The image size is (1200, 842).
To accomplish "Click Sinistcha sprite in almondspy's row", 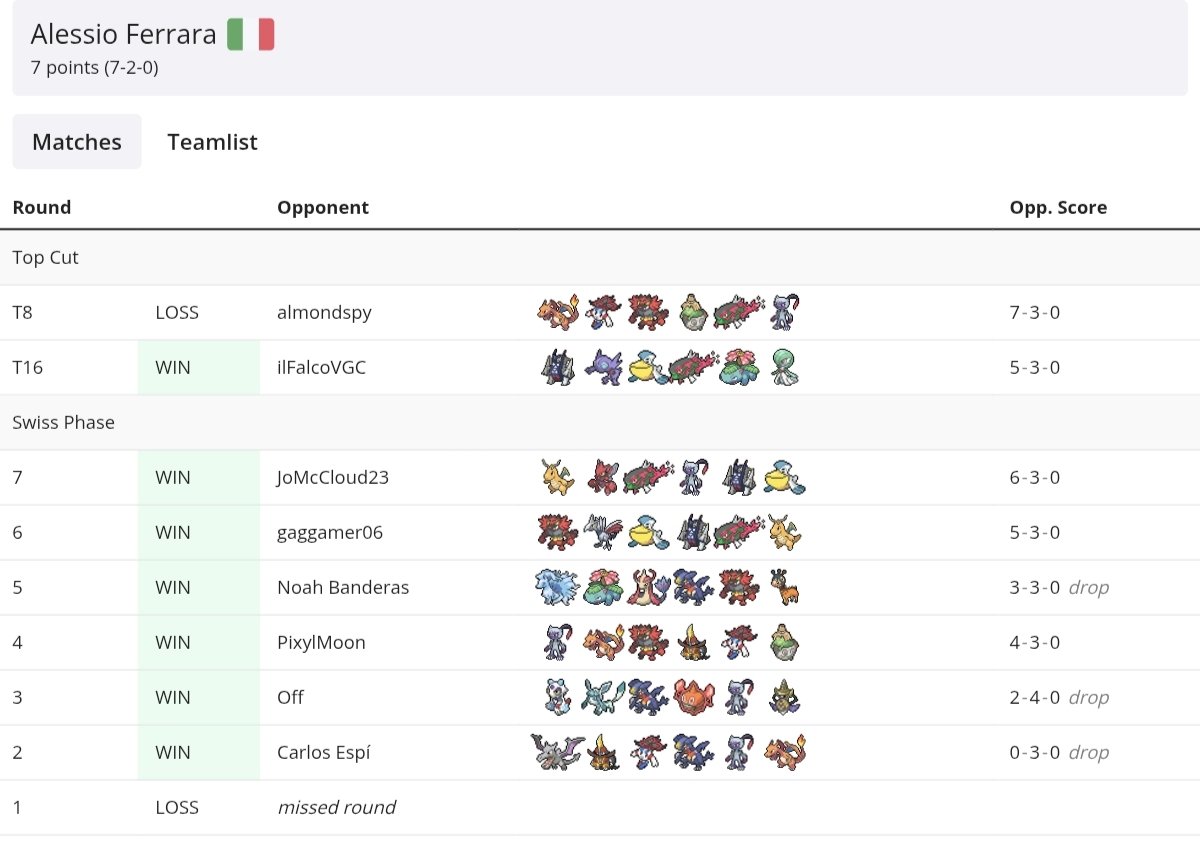I will pos(693,313).
